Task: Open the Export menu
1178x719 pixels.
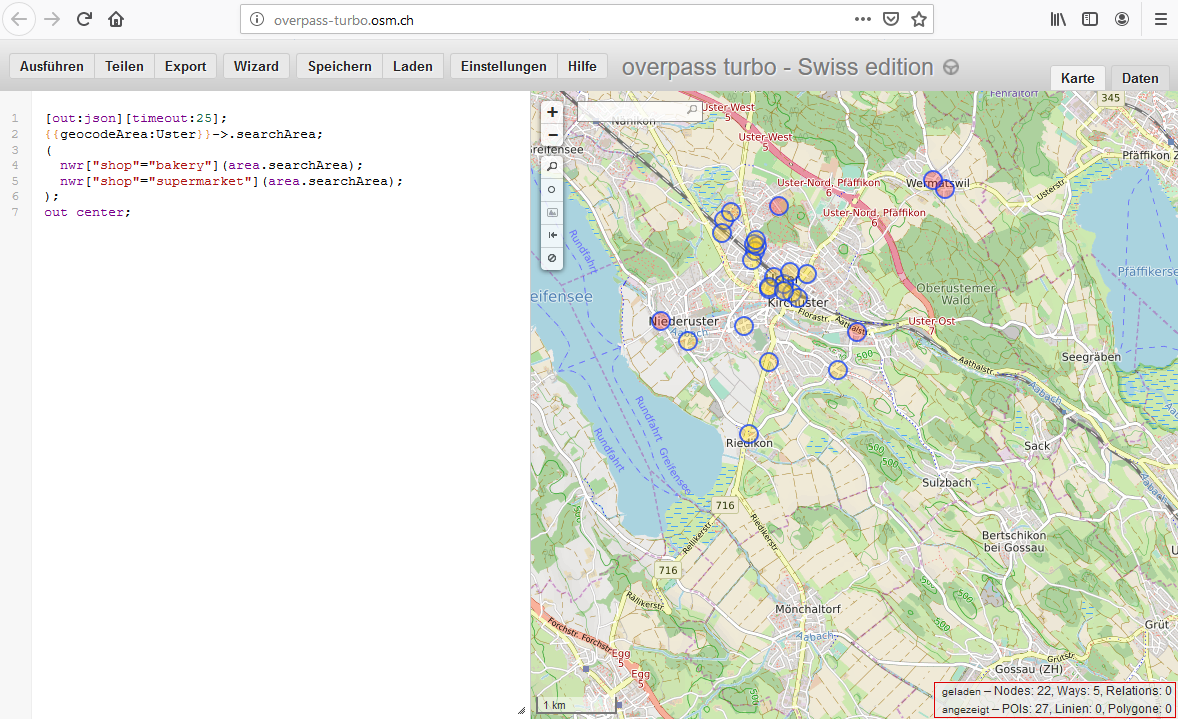Action: pyautogui.click(x=185, y=66)
